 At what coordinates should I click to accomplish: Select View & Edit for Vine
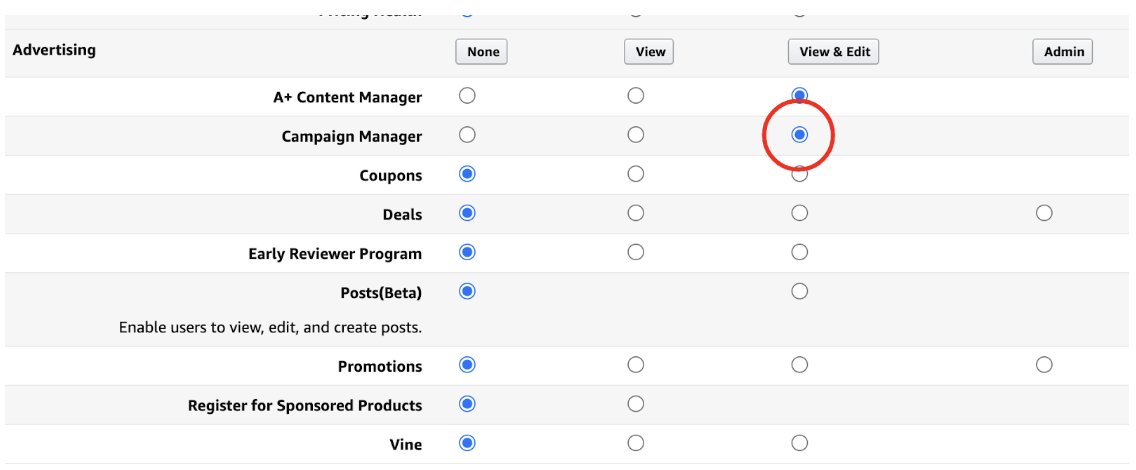tap(799, 442)
